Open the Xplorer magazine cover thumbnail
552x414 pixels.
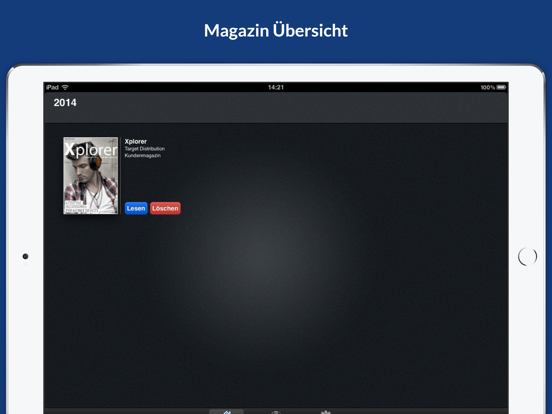coord(90,175)
